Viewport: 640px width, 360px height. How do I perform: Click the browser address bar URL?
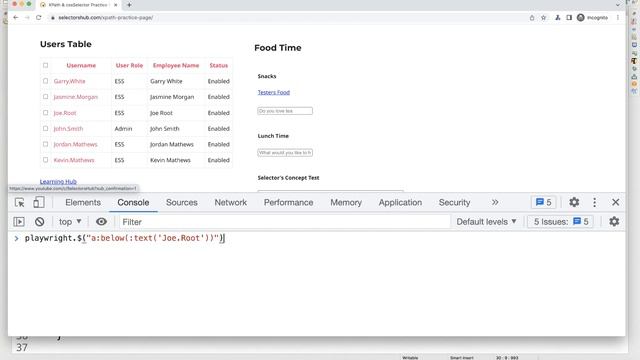tap(105, 18)
